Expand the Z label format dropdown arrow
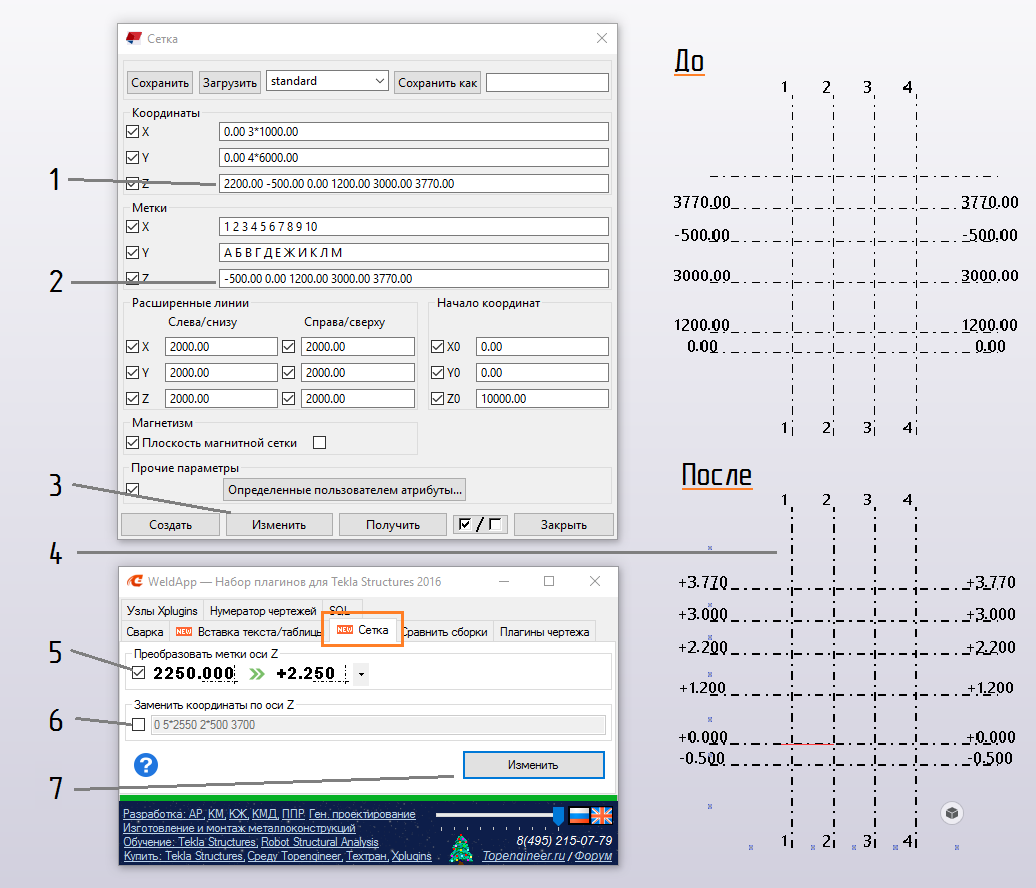 tap(361, 675)
